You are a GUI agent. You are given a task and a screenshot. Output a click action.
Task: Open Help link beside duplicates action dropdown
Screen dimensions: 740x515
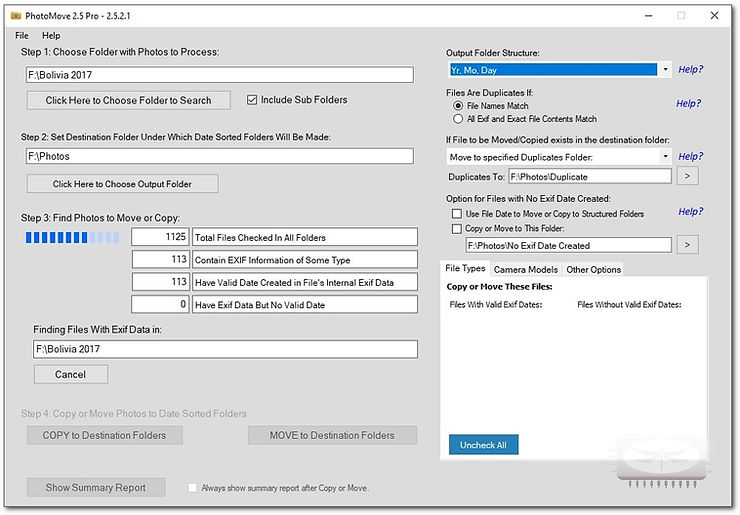pyautogui.click(x=690, y=156)
